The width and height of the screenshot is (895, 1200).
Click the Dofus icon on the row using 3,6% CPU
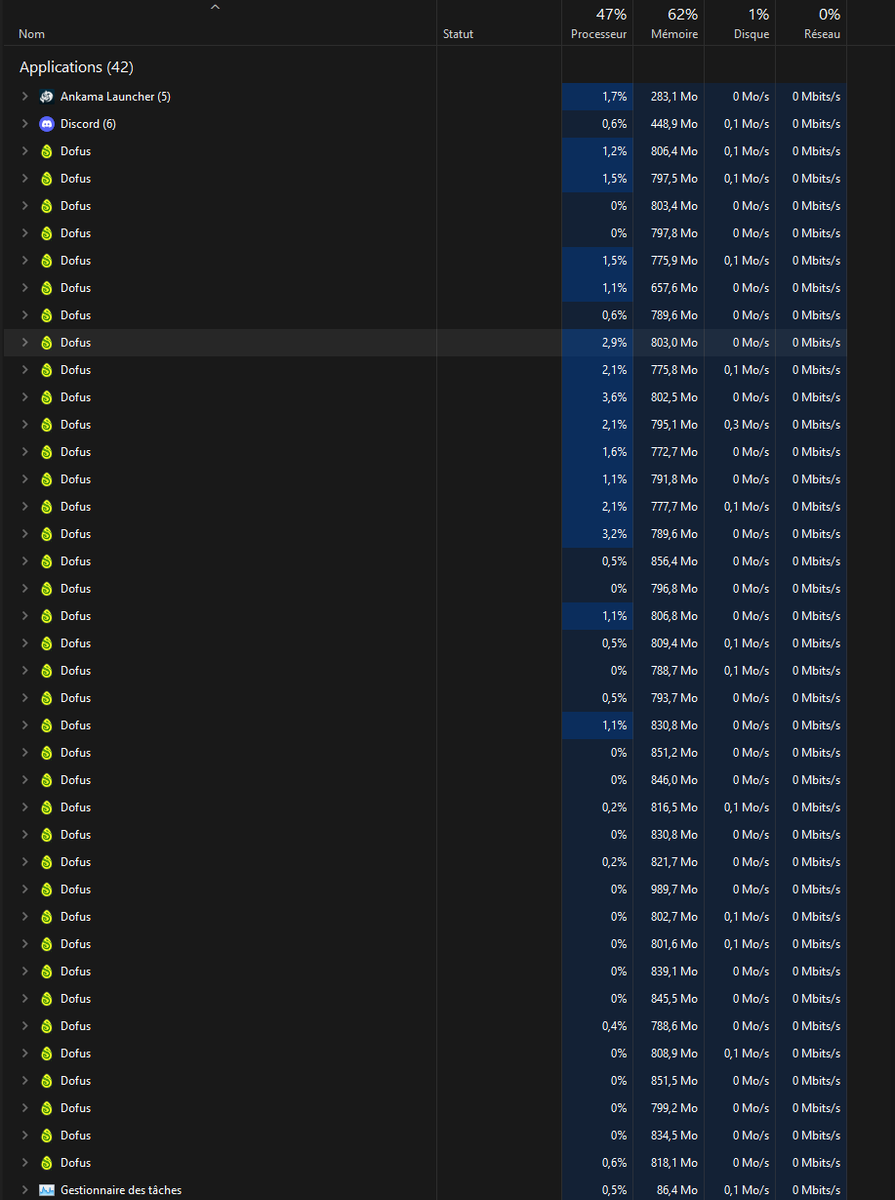coord(47,397)
